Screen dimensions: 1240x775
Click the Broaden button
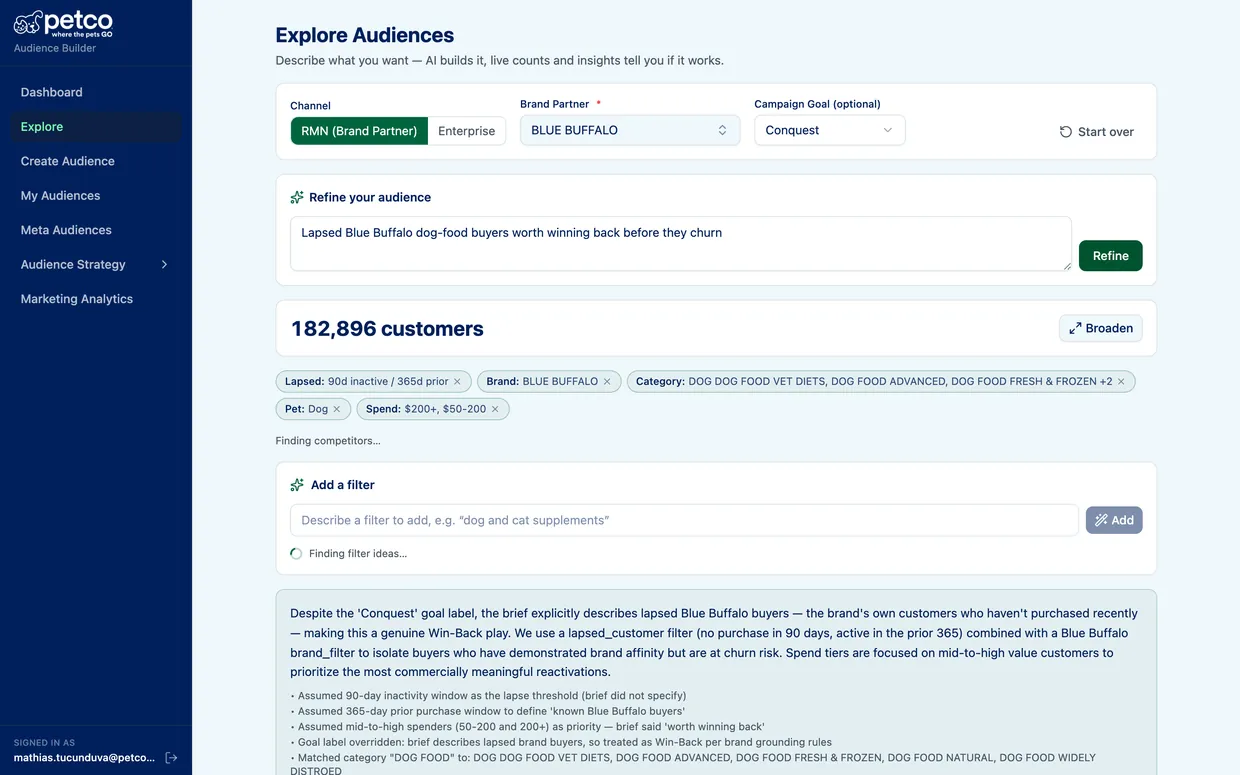click(x=1101, y=328)
